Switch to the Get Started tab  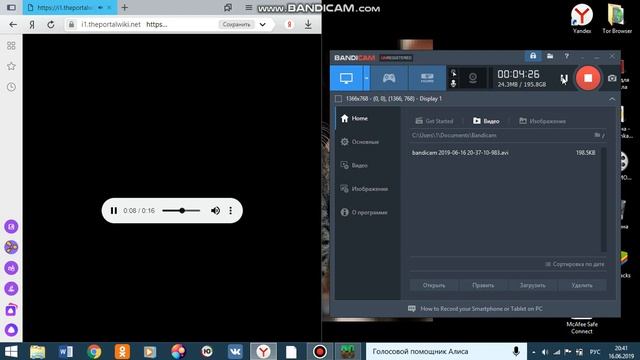click(434, 121)
